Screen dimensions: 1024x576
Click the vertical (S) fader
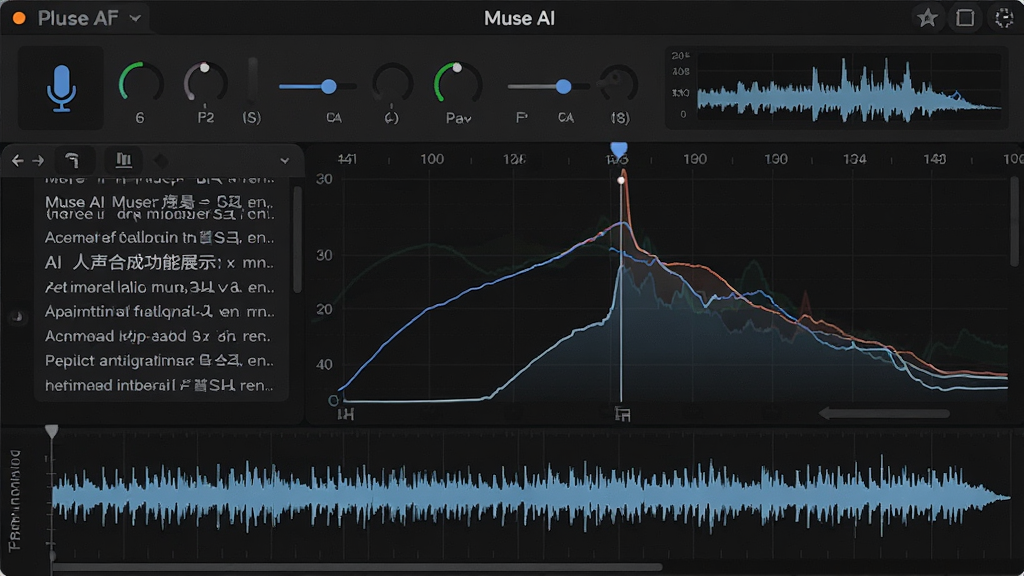point(252,82)
